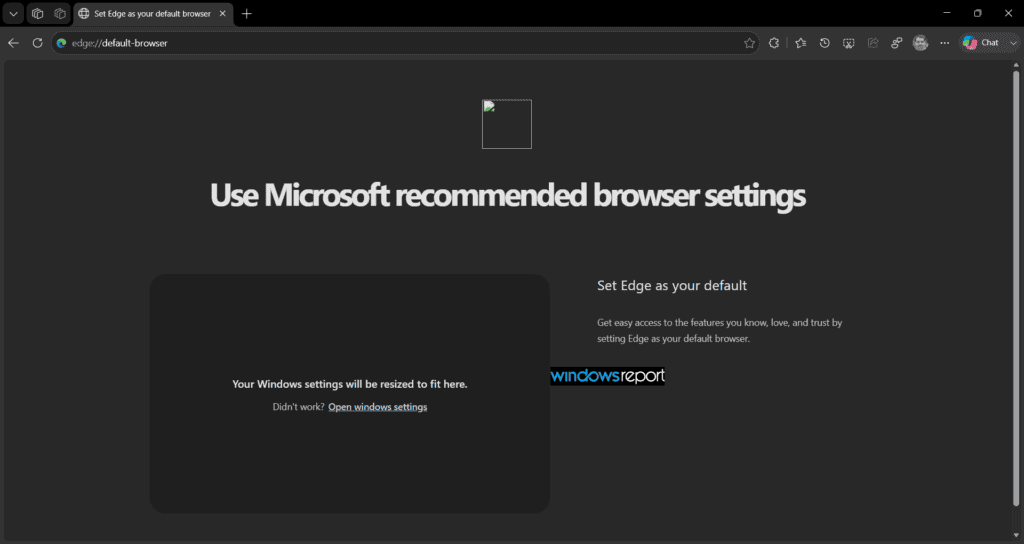Screen dimensions: 1024x544
Task: Select the 'Set Edge as your default browser' tab
Action: click(152, 14)
